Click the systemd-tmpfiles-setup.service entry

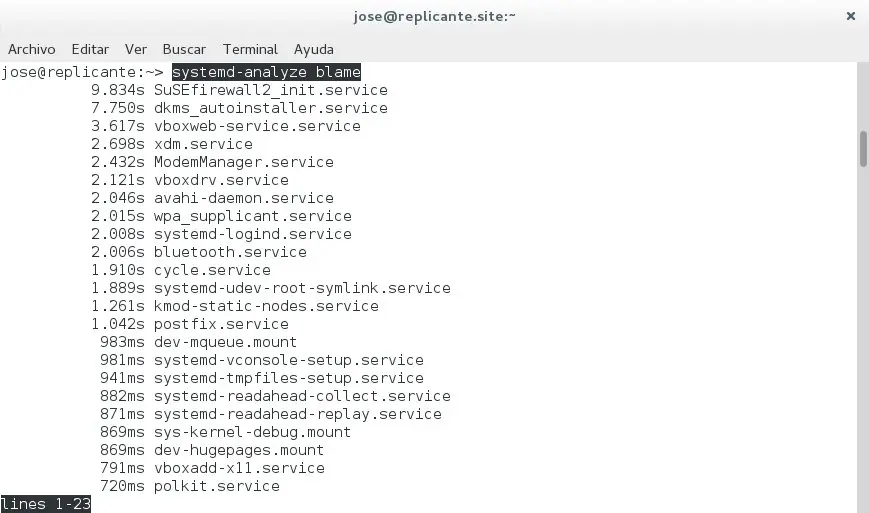tap(289, 378)
